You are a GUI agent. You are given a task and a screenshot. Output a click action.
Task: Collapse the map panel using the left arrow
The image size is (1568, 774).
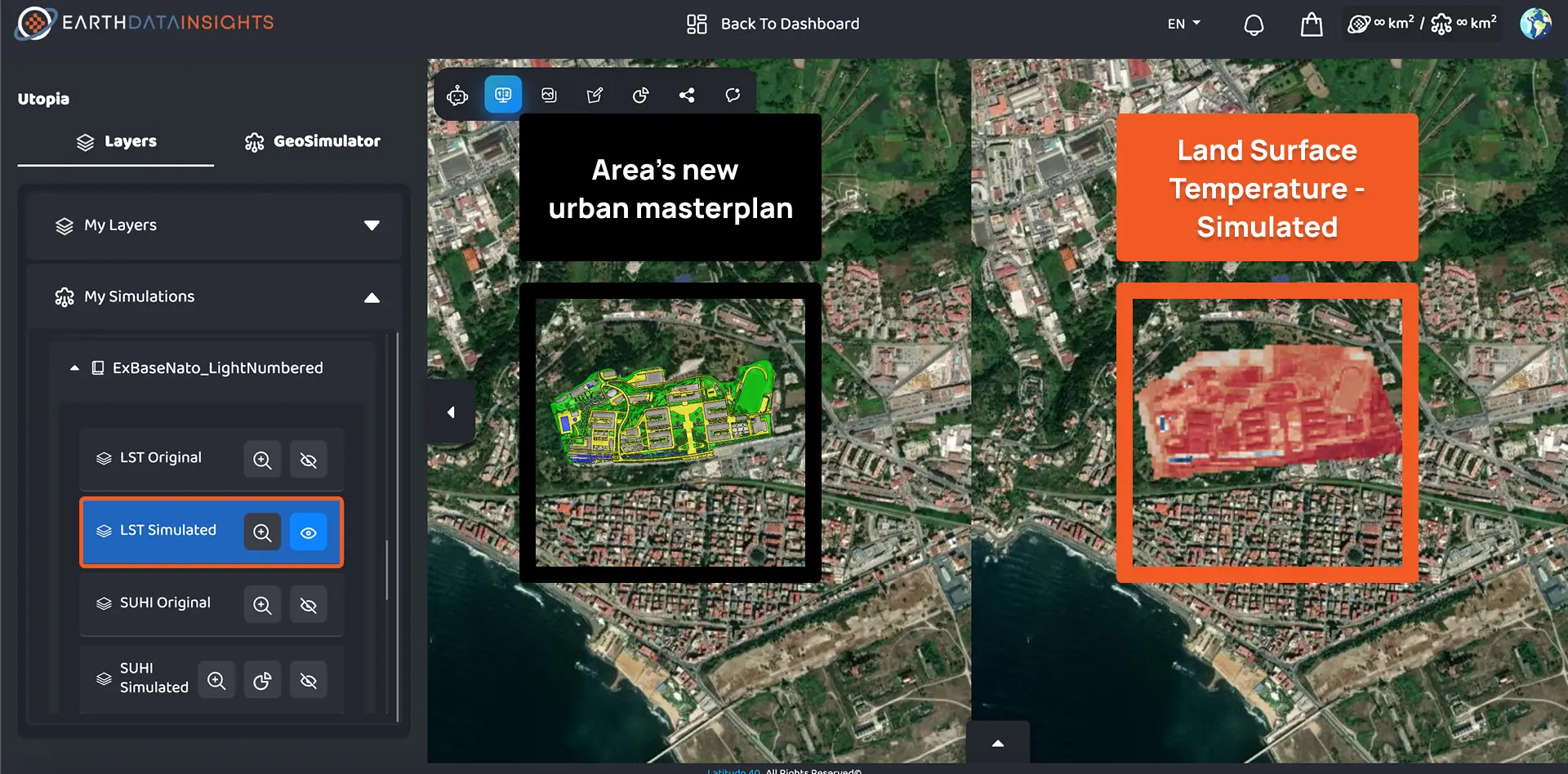[x=450, y=412]
